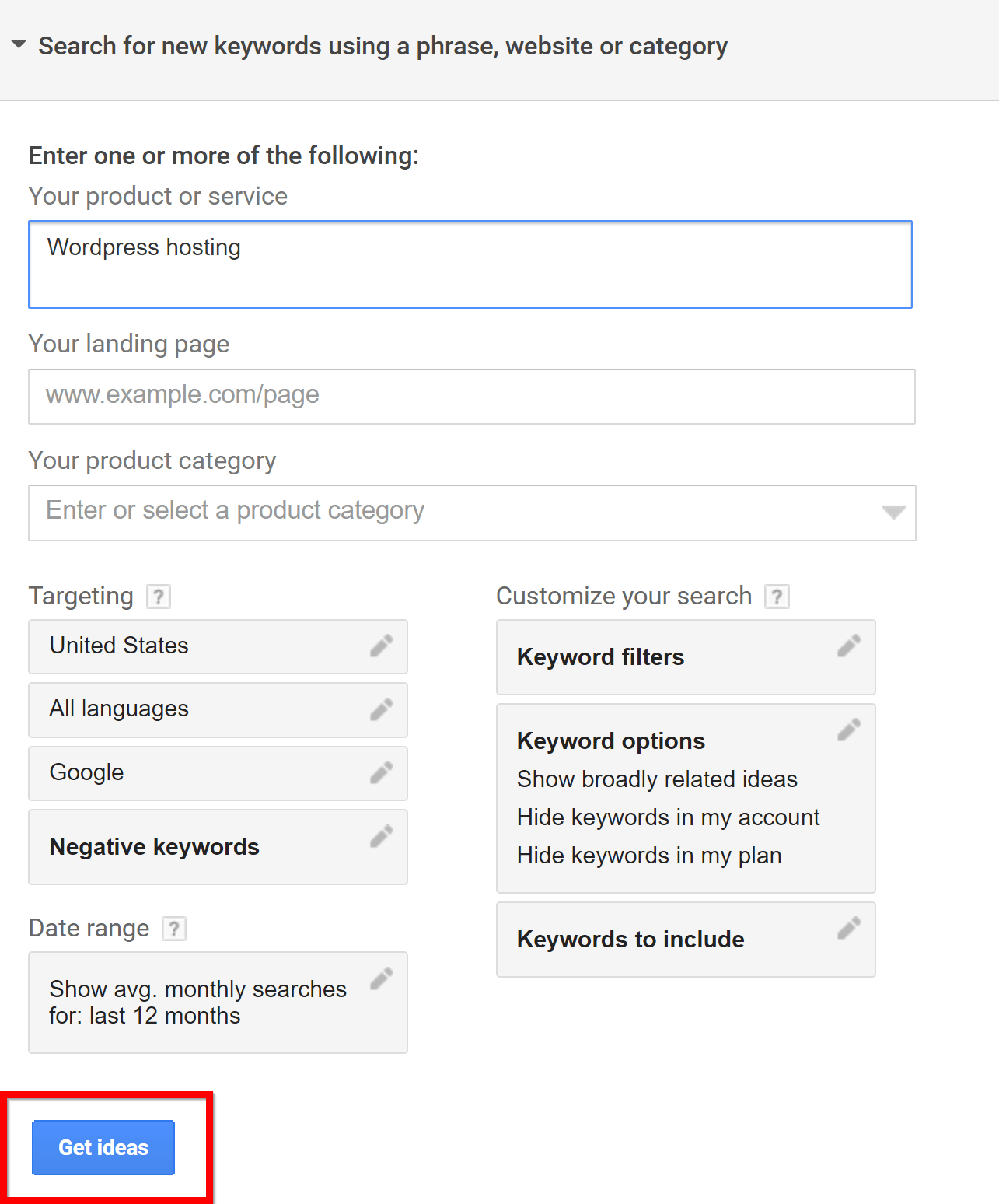Open the Negative keywords panel

[x=218, y=847]
